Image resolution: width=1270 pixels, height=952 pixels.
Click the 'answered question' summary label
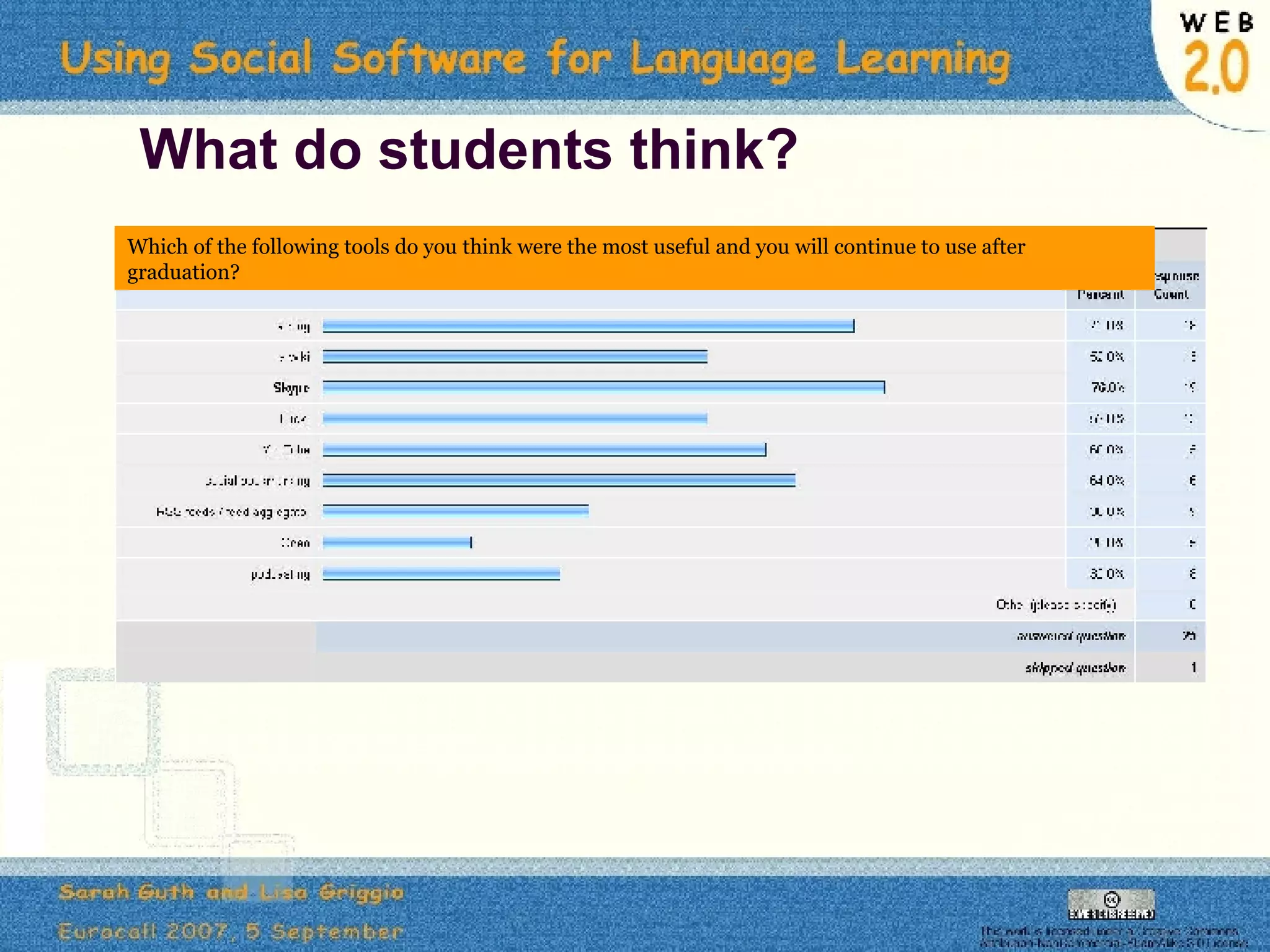pos(1072,636)
